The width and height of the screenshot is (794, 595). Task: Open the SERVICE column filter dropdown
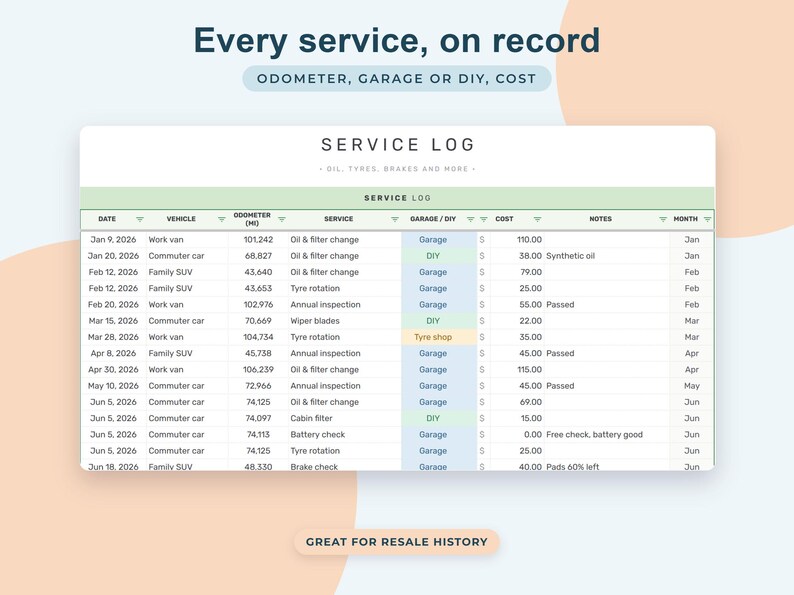click(395, 219)
